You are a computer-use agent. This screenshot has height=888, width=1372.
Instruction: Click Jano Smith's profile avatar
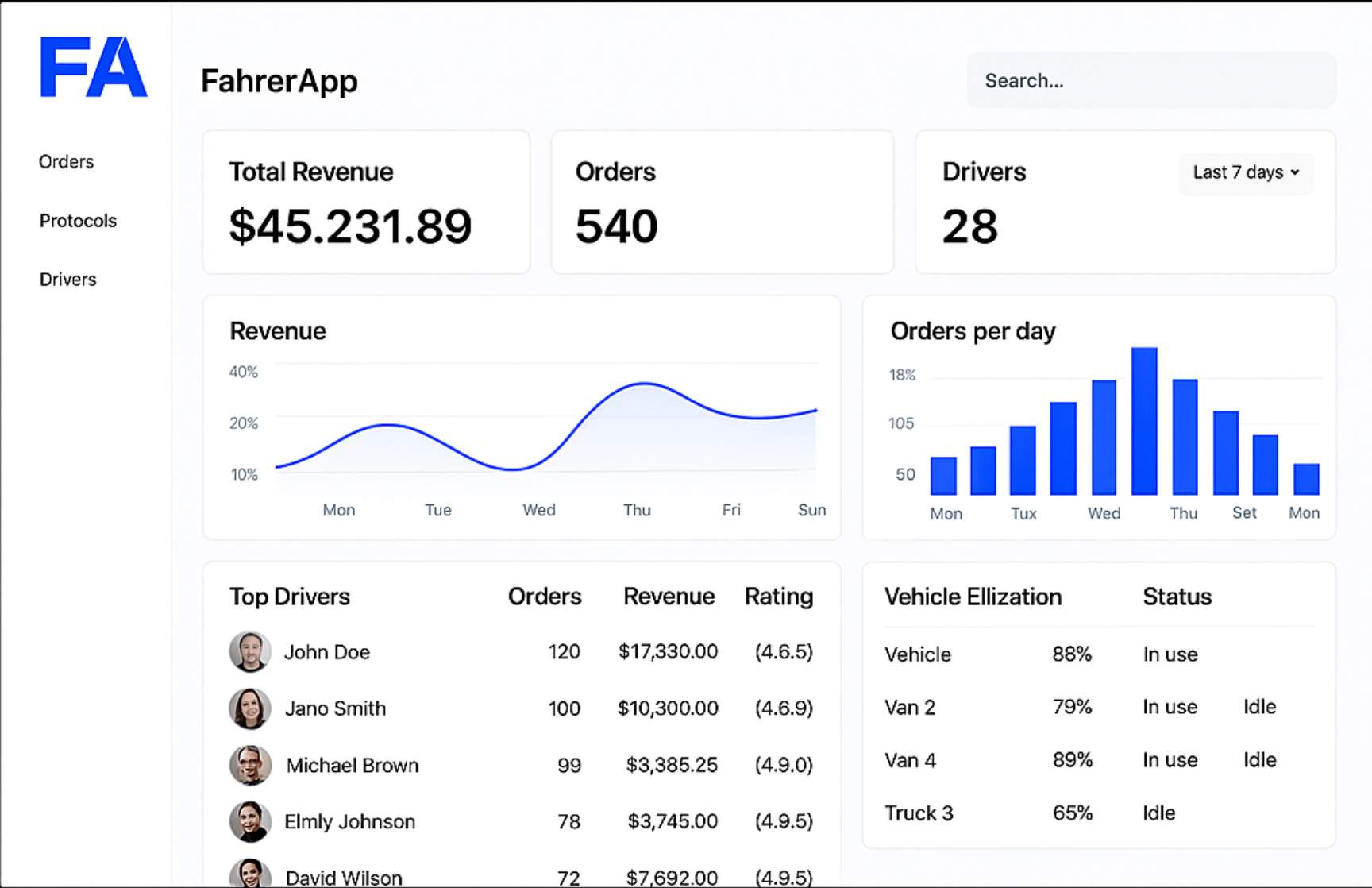(249, 708)
